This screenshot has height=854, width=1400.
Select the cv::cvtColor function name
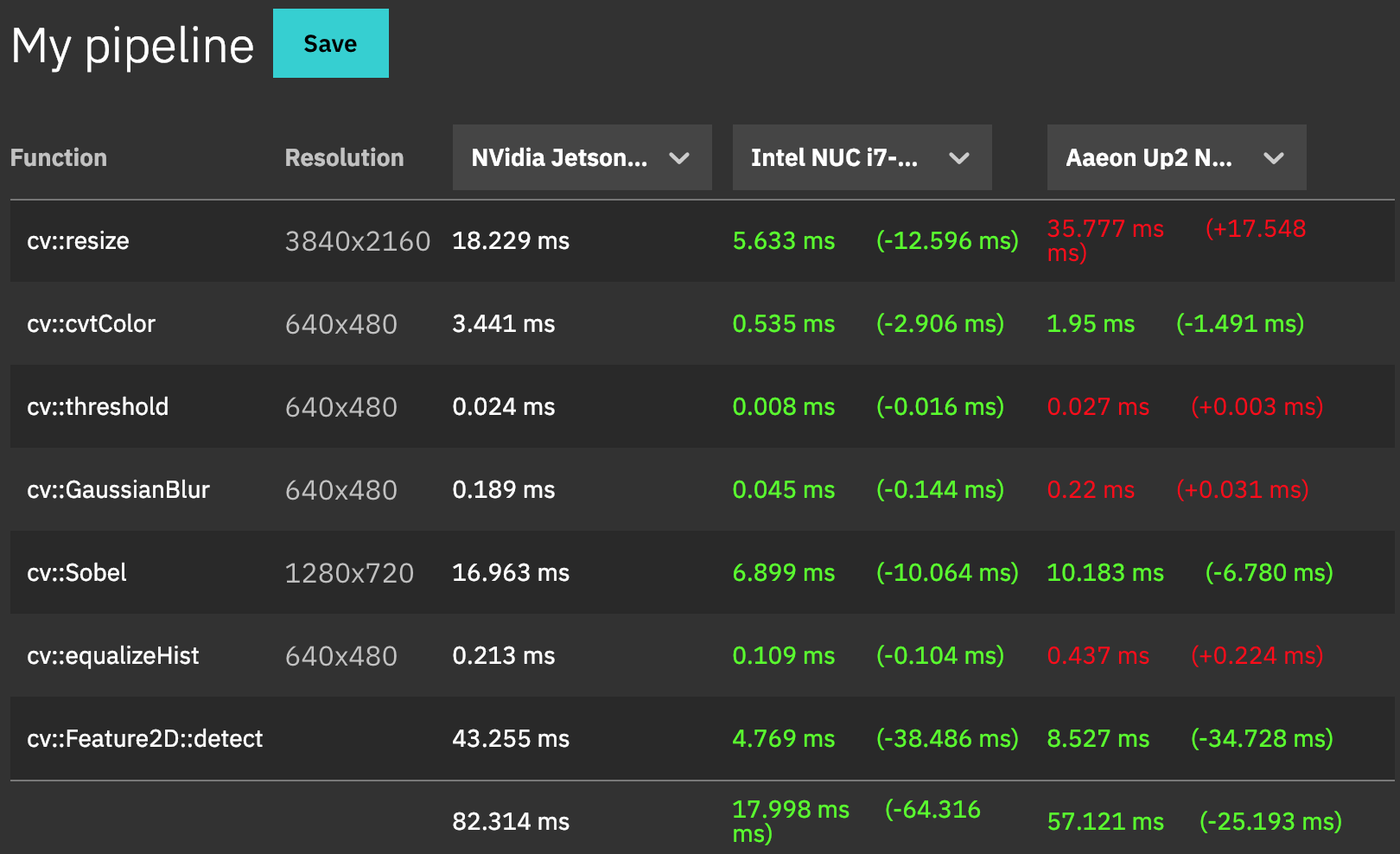pyautogui.click(x=91, y=323)
